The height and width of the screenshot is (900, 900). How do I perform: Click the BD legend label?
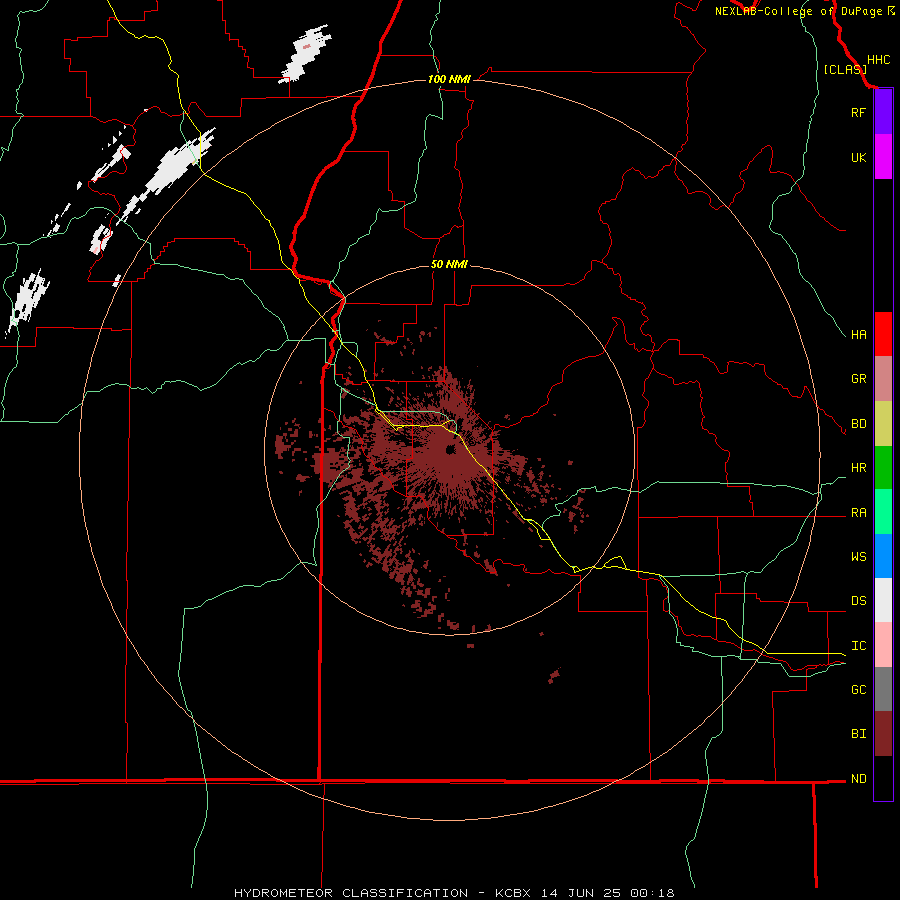(858, 424)
